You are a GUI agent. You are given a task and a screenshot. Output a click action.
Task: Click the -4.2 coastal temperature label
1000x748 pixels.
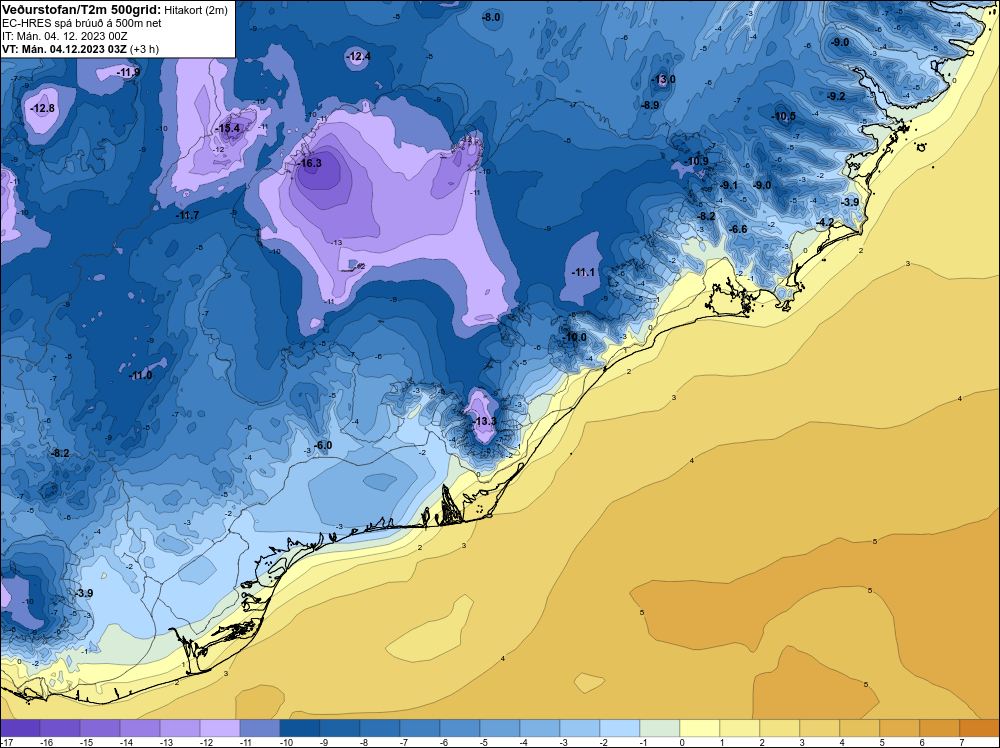(825, 223)
